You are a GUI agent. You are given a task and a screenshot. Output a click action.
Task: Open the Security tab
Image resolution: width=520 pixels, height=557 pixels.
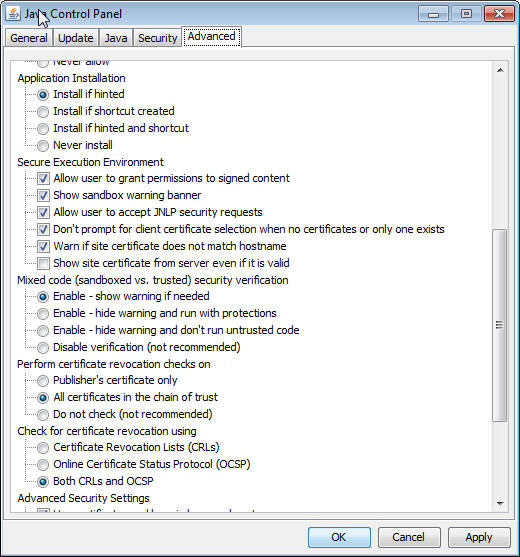click(157, 38)
